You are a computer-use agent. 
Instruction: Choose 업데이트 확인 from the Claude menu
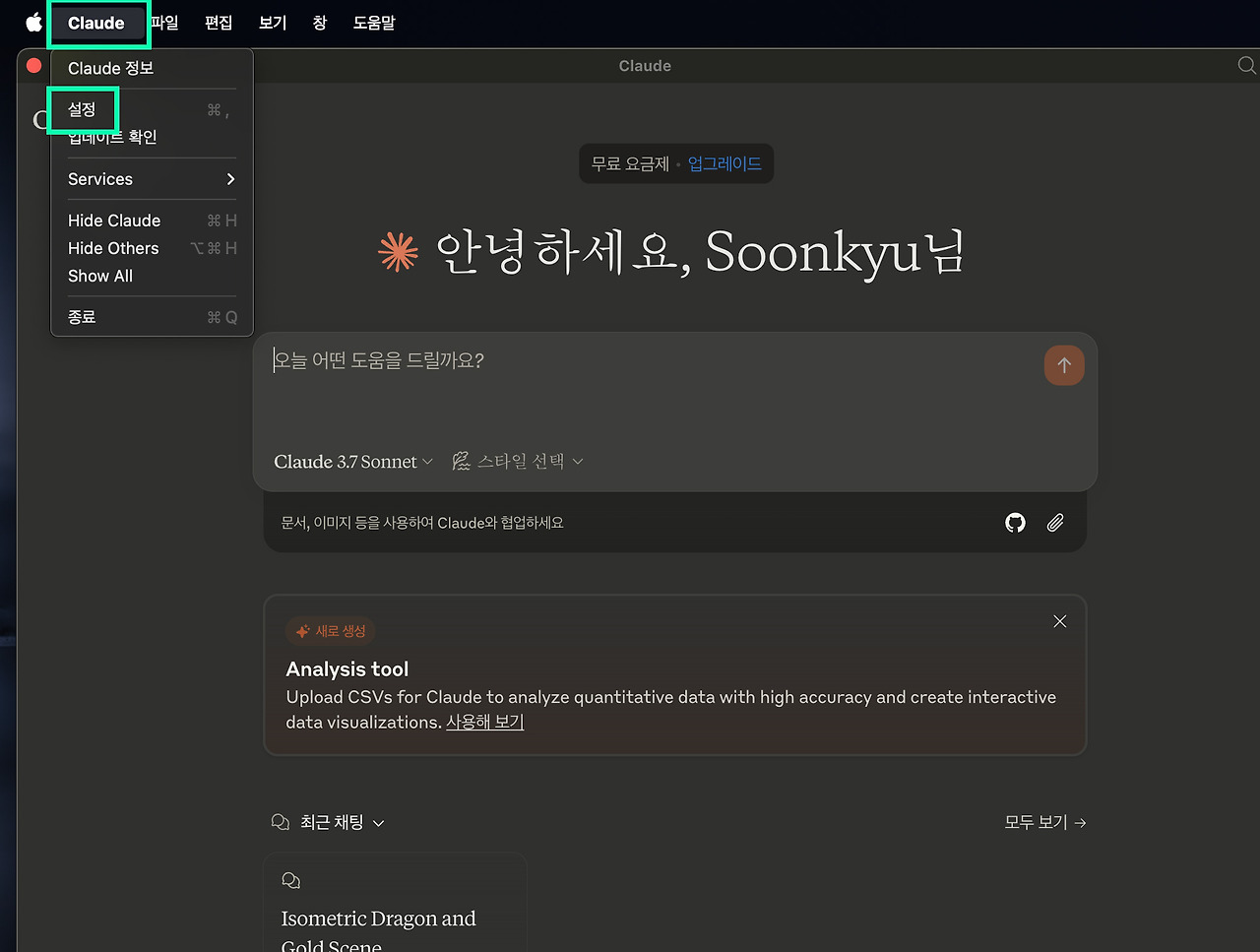[x=152, y=137]
